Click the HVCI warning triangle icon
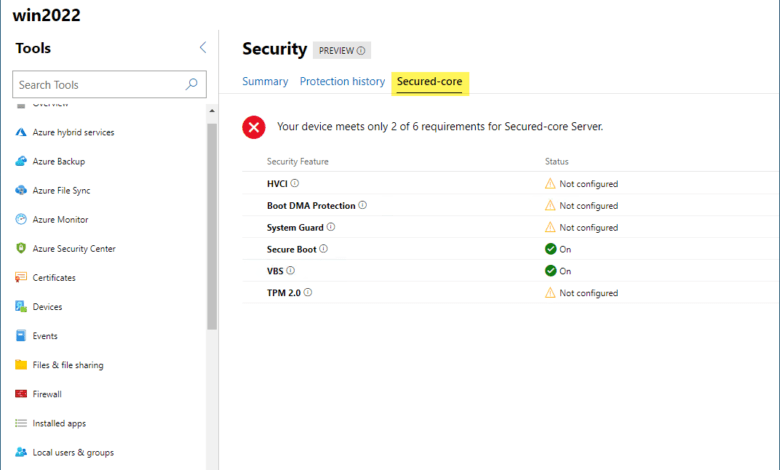 550,184
